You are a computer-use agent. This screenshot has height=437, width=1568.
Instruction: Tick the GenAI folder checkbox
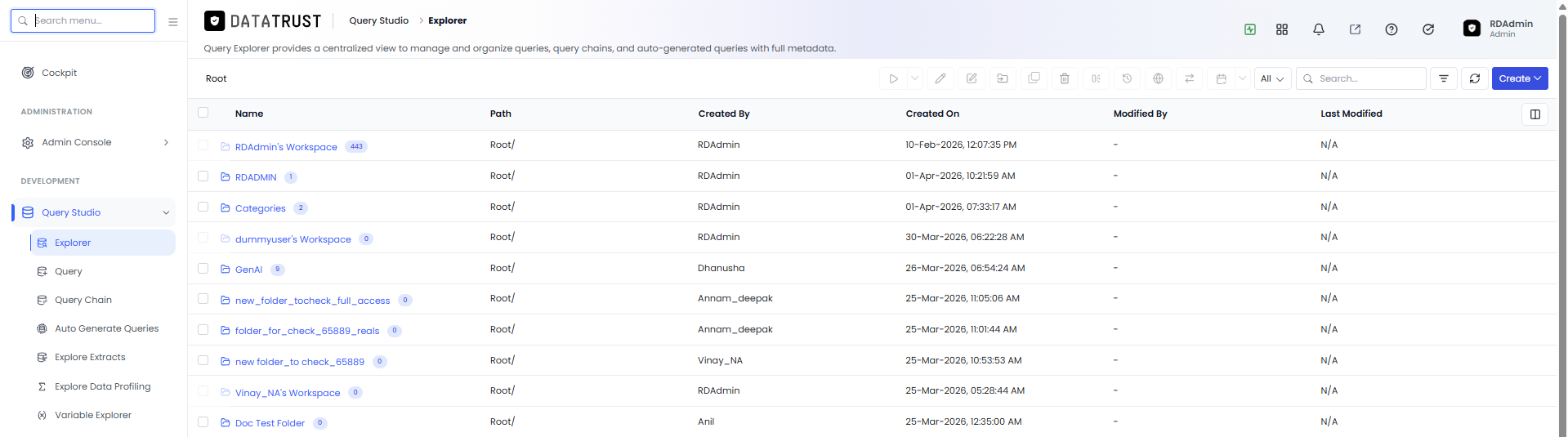203,269
